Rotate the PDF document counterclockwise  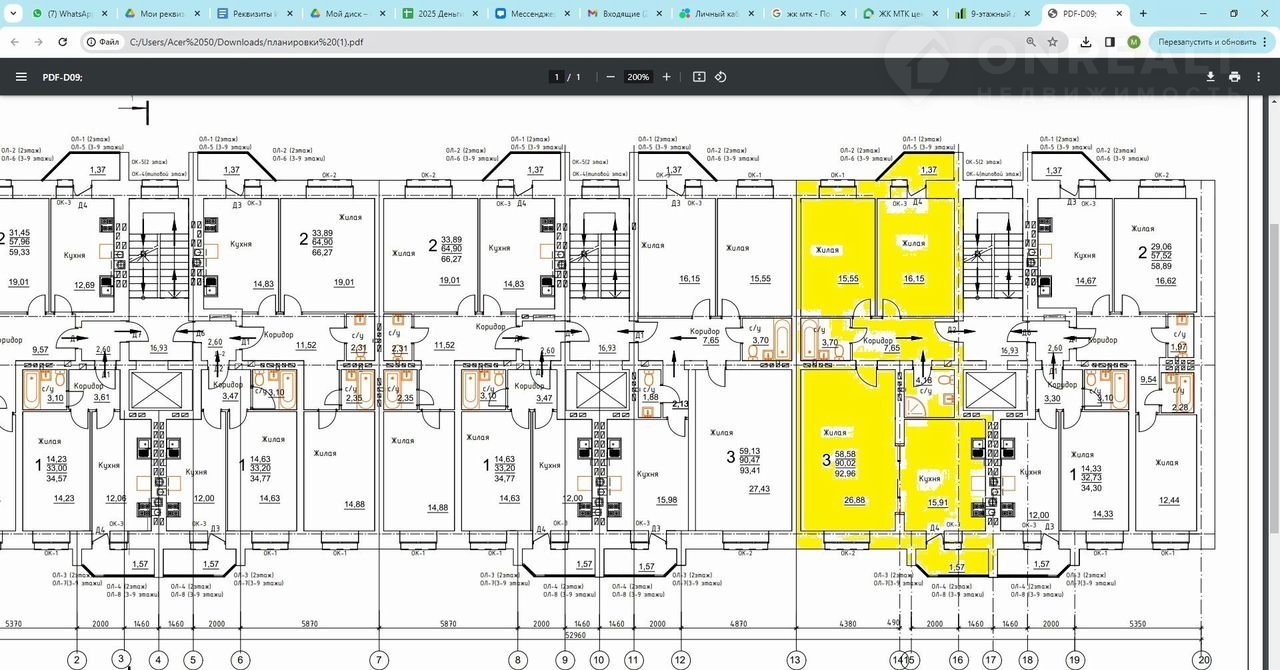coord(721,77)
